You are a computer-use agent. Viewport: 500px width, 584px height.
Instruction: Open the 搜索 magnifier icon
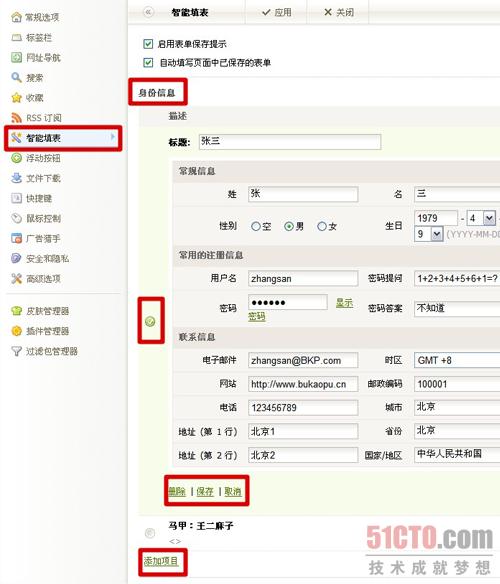click(x=16, y=77)
